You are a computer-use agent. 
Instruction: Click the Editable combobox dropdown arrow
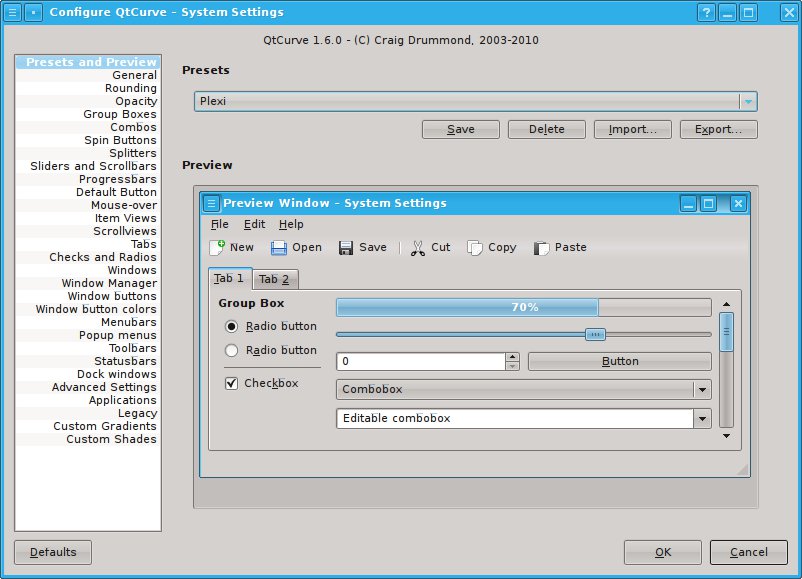702,419
